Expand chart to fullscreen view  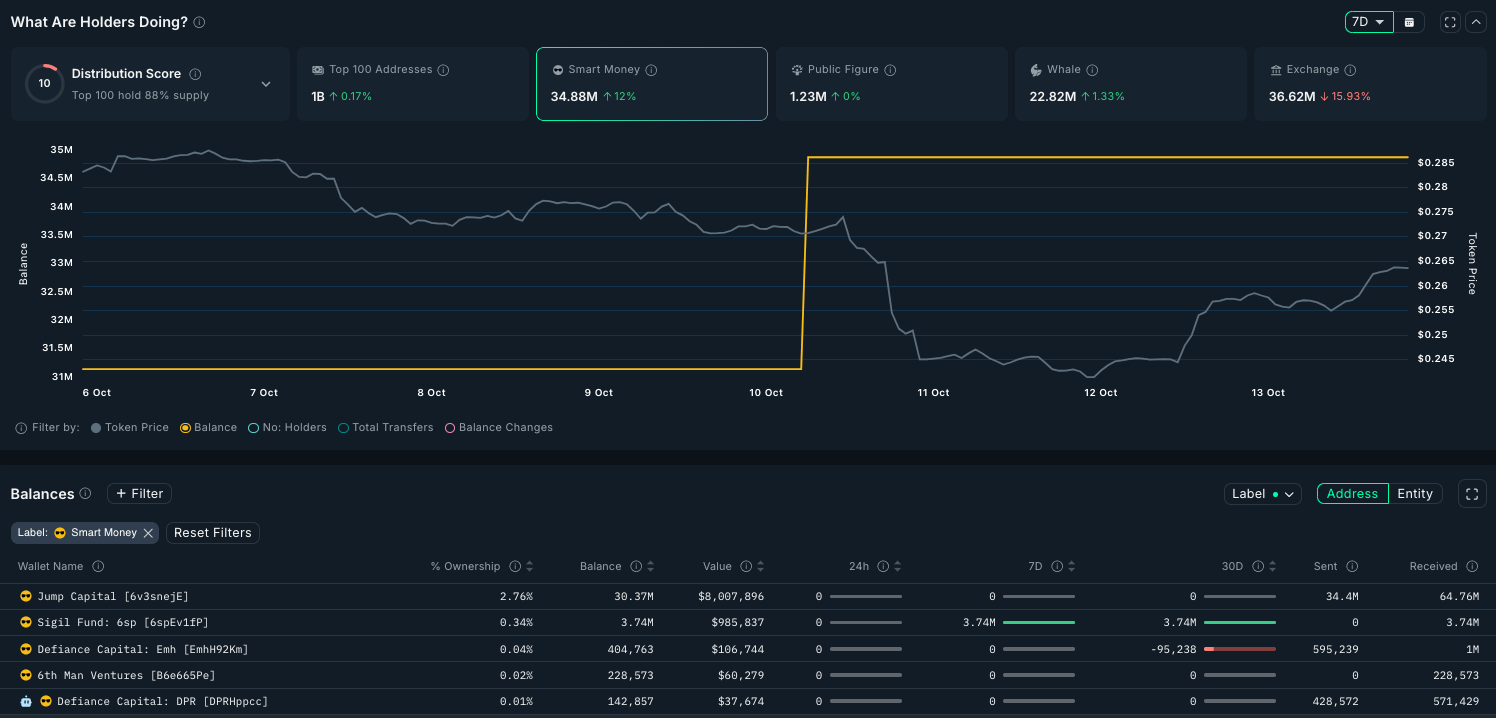click(x=1449, y=22)
